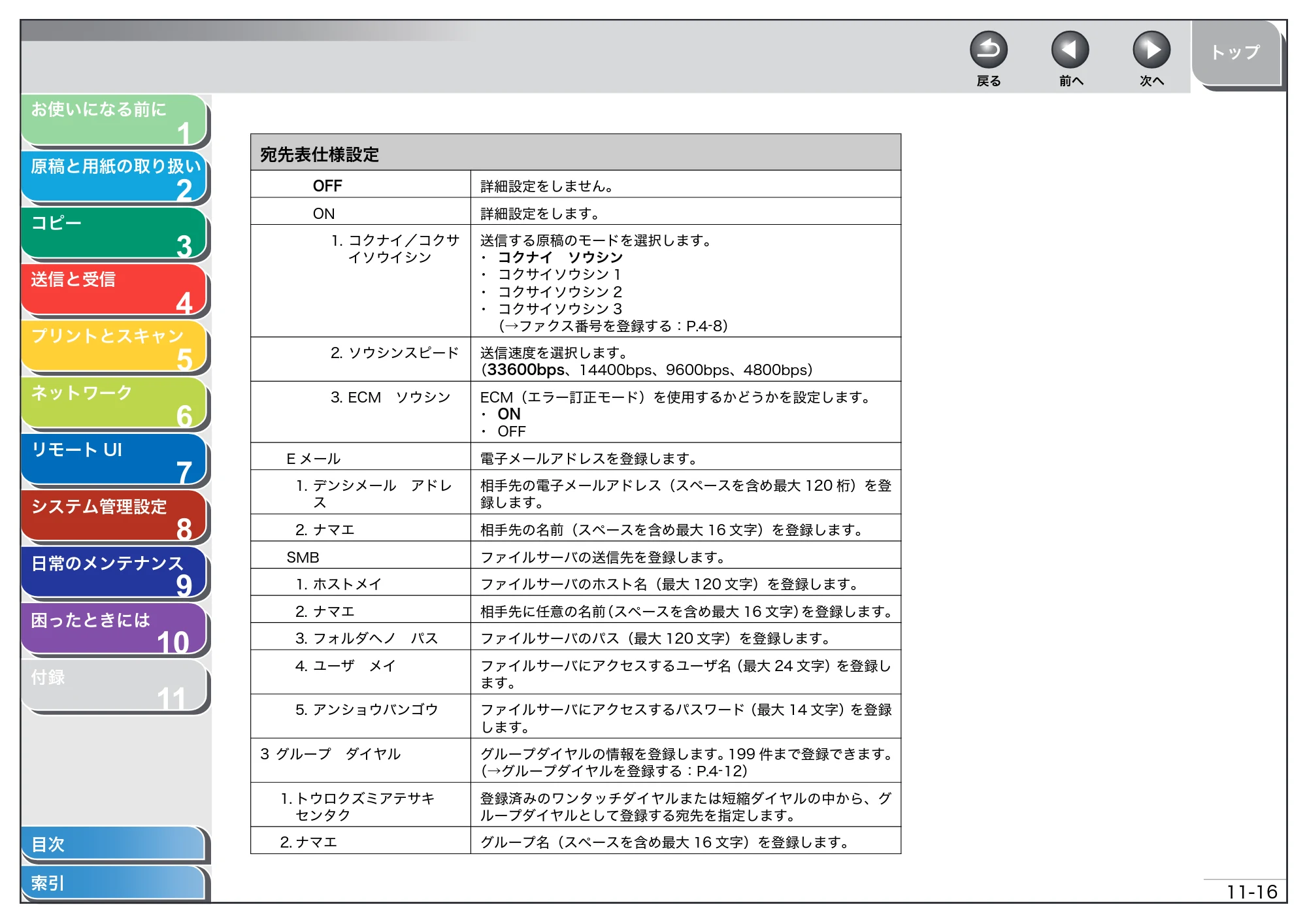Viewport: 1307px width, 924px height.
Task: Open the 索引 (index) button
Action: (x=113, y=883)
